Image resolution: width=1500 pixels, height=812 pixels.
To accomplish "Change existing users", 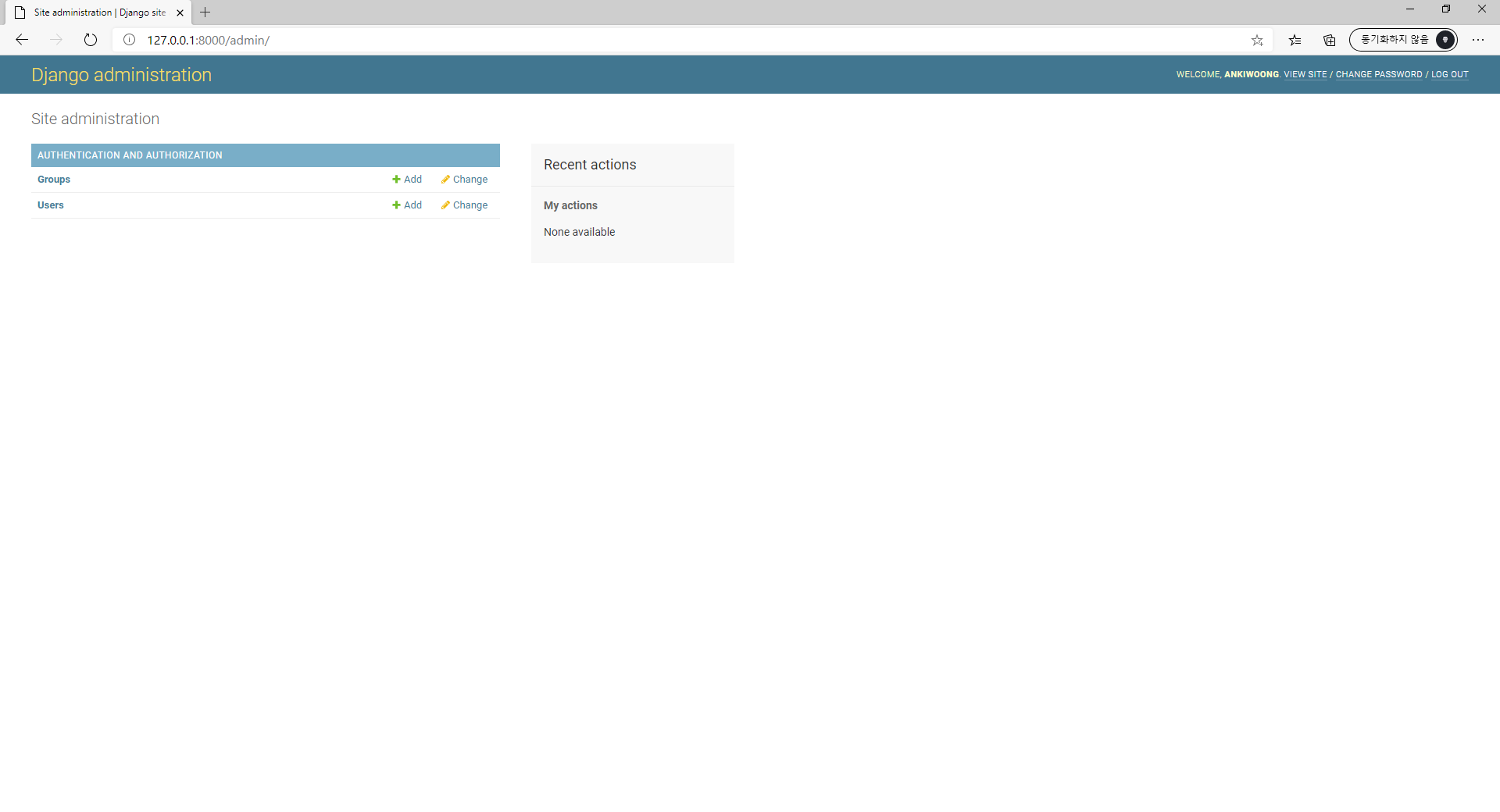I will [464, 205].
